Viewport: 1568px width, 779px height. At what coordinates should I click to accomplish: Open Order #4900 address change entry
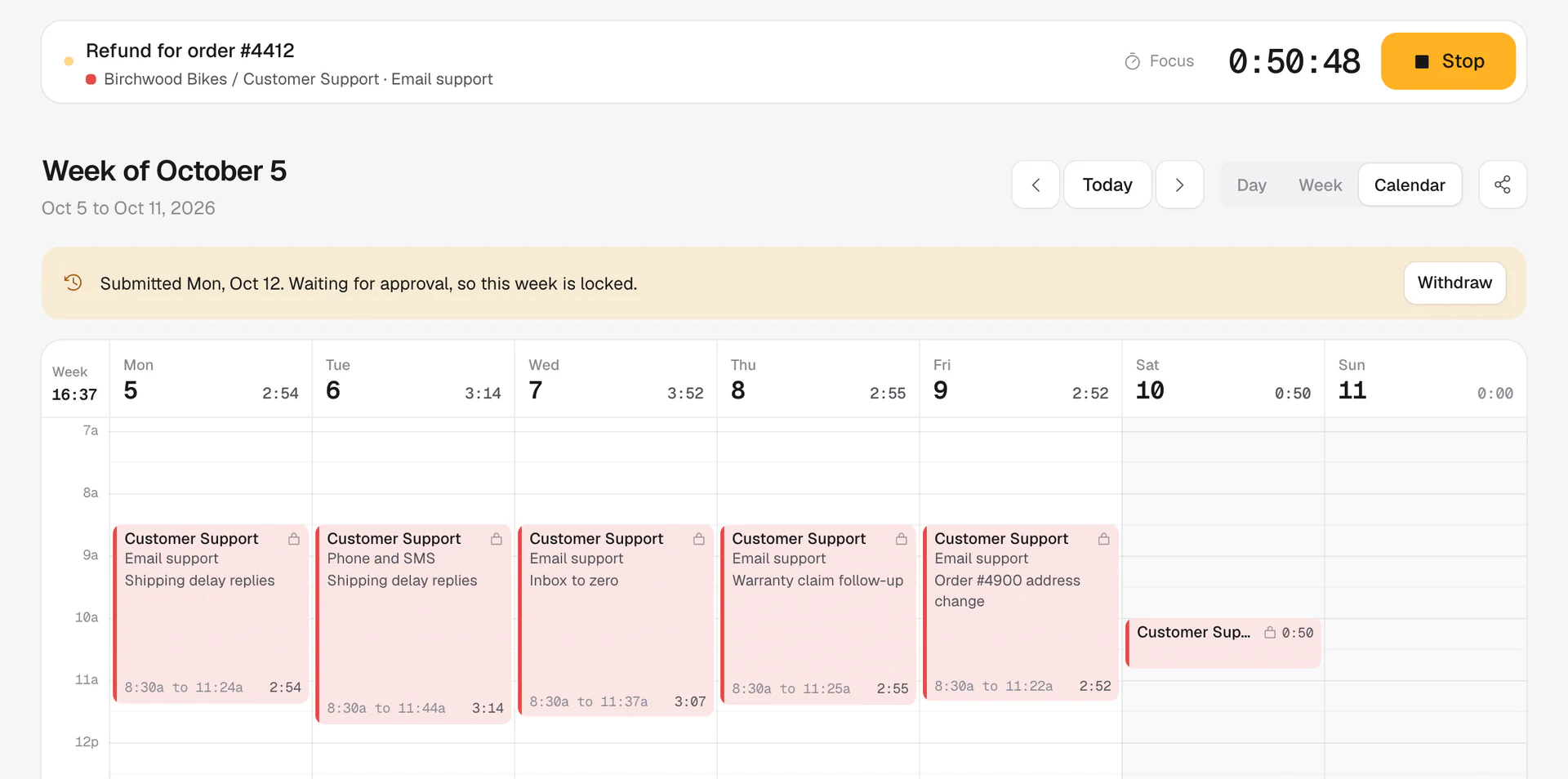pos(1021,612)
